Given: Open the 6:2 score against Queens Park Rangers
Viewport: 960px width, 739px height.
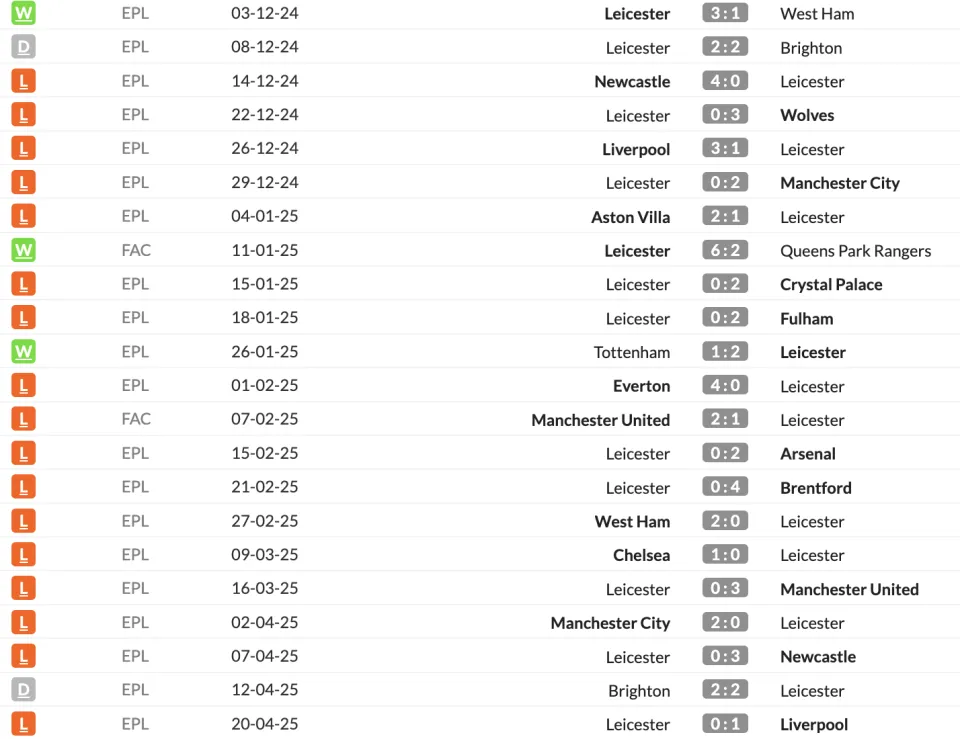Looking at the screenshot, I should click(x=725, y=250).
